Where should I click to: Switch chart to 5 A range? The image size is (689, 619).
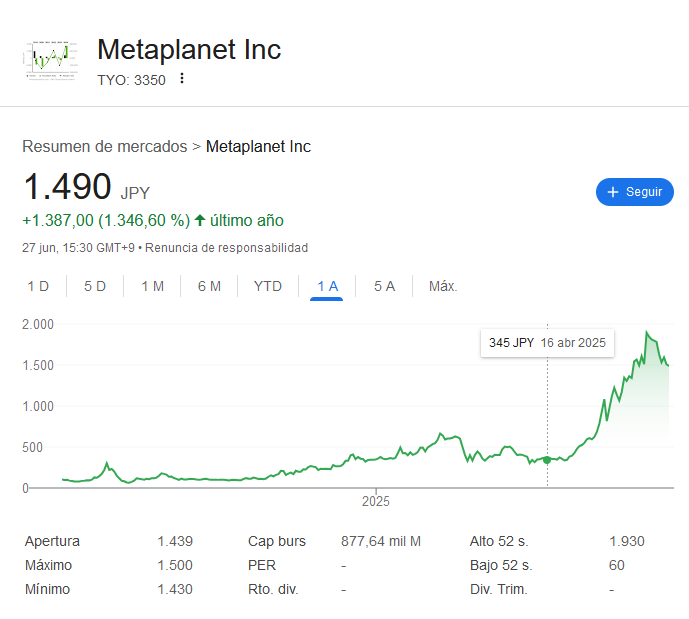point(384,286)
